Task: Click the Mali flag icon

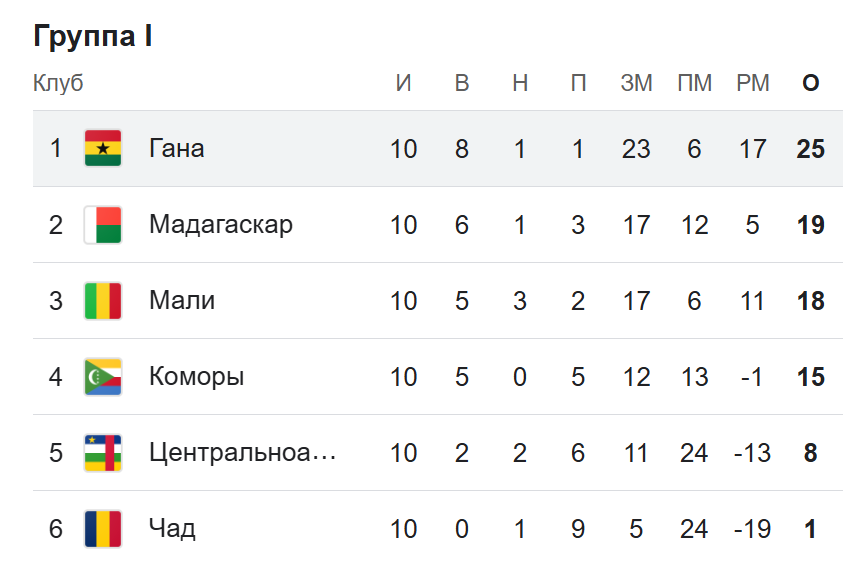Action: [103, 301]
